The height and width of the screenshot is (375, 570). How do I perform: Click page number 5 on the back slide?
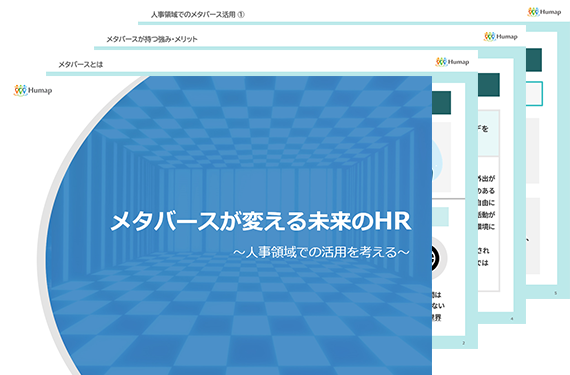click(x=555, y=293)
